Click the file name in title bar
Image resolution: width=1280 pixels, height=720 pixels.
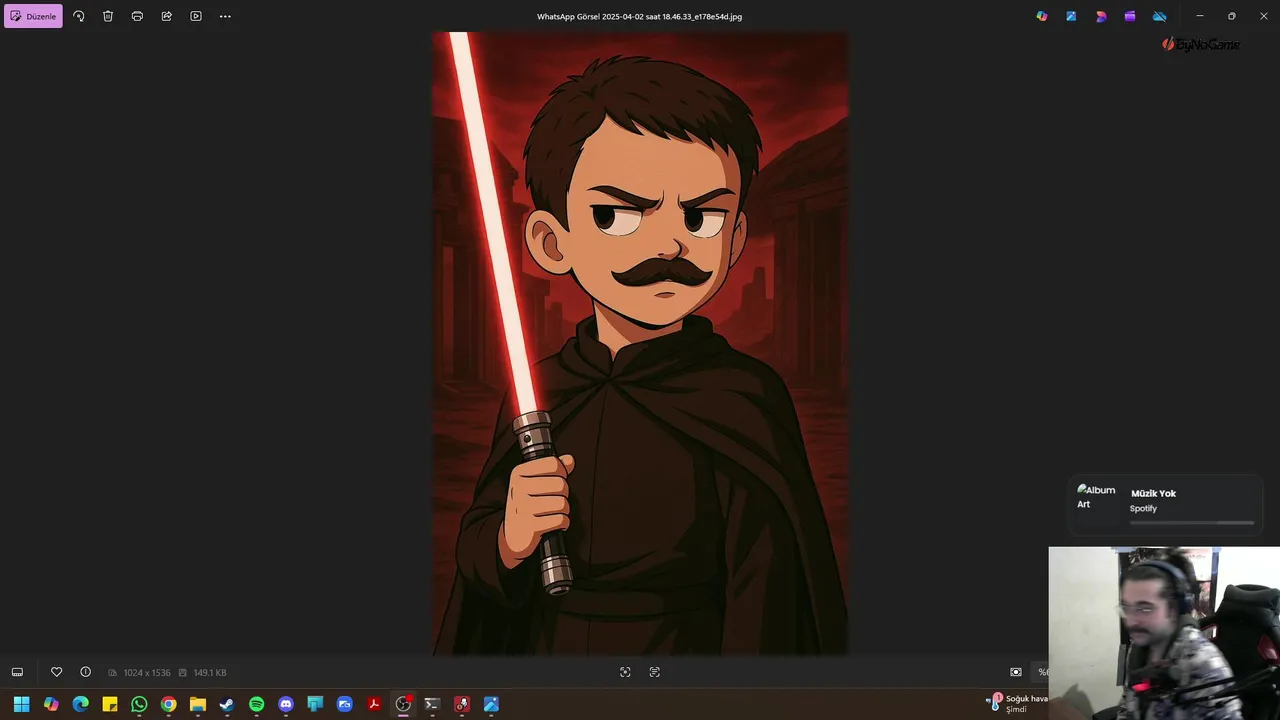[x=640, y=16]
